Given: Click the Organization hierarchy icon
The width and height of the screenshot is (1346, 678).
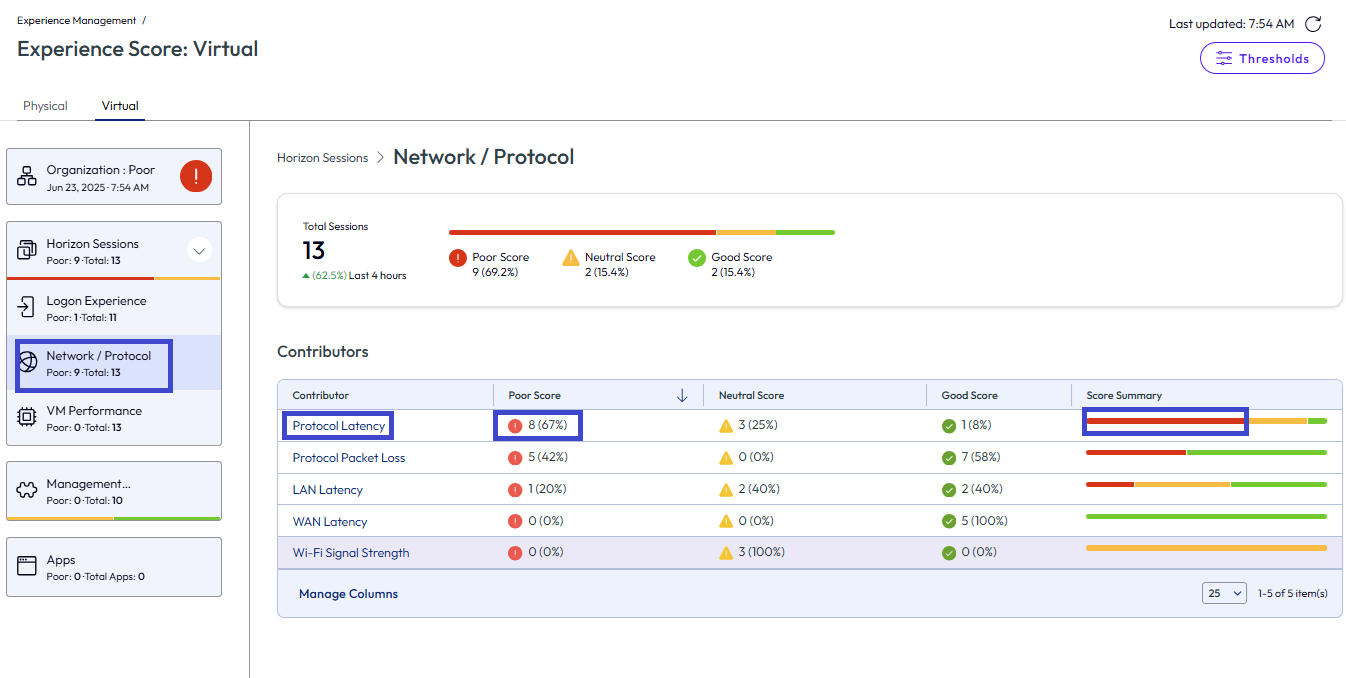Looking at the screenshot, I should coord(28,177).
